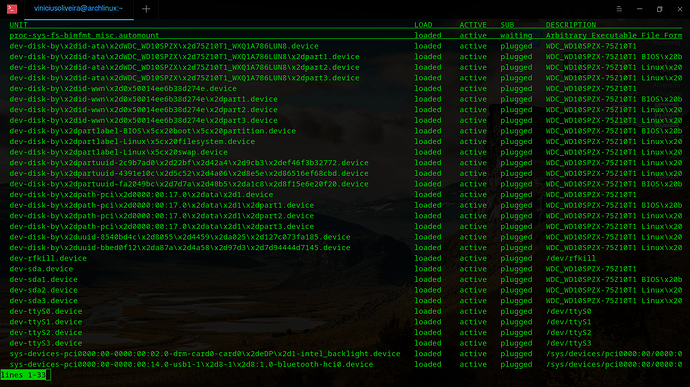The height and width of the screenshot is (387, 690).
Task: Click the pci ata-1 part3.device unit
Action: click(x=161, y=226)
